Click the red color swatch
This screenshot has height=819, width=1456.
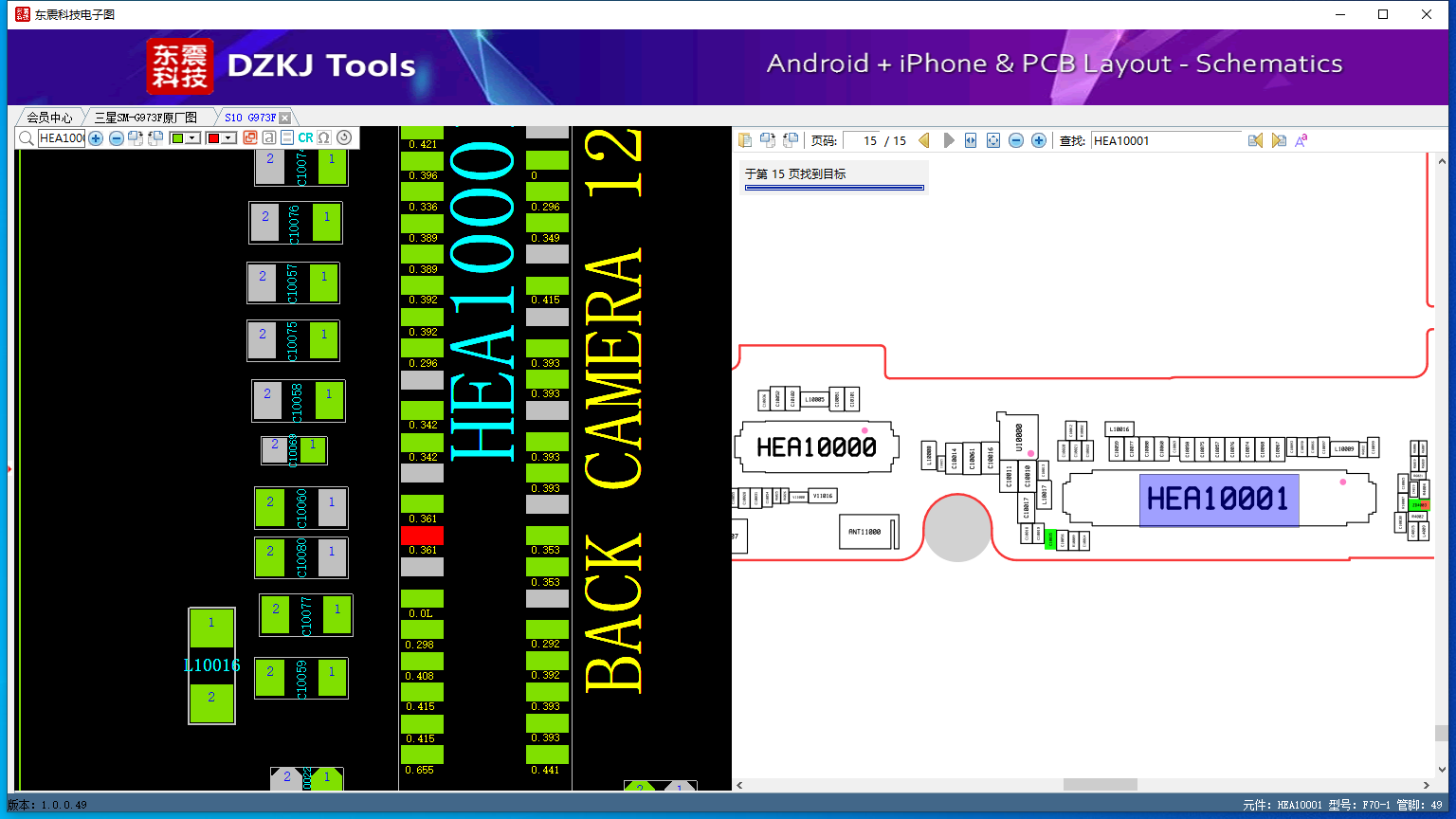pos(213,138)
